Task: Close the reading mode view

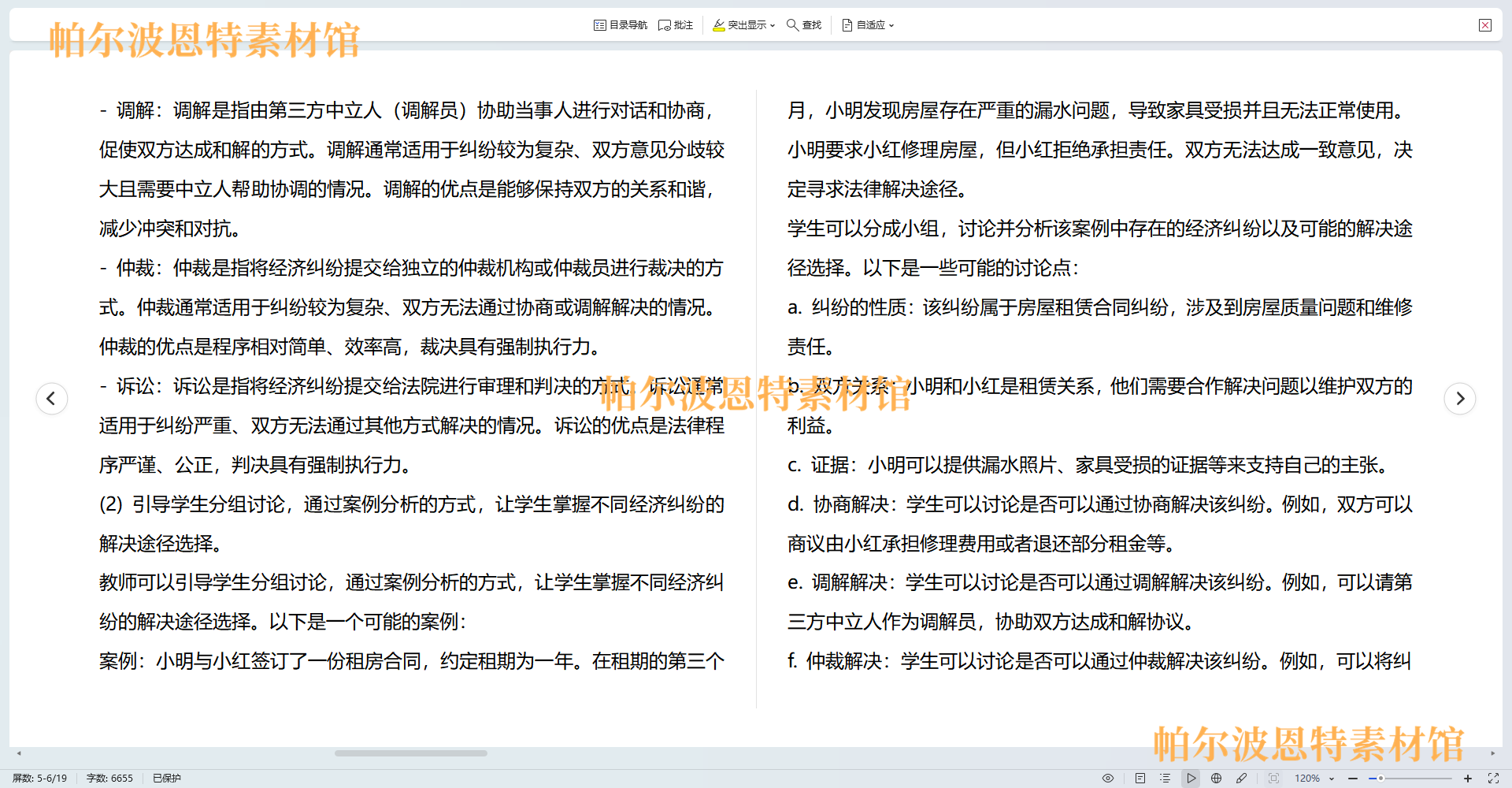Action: tap(1485, 25)
